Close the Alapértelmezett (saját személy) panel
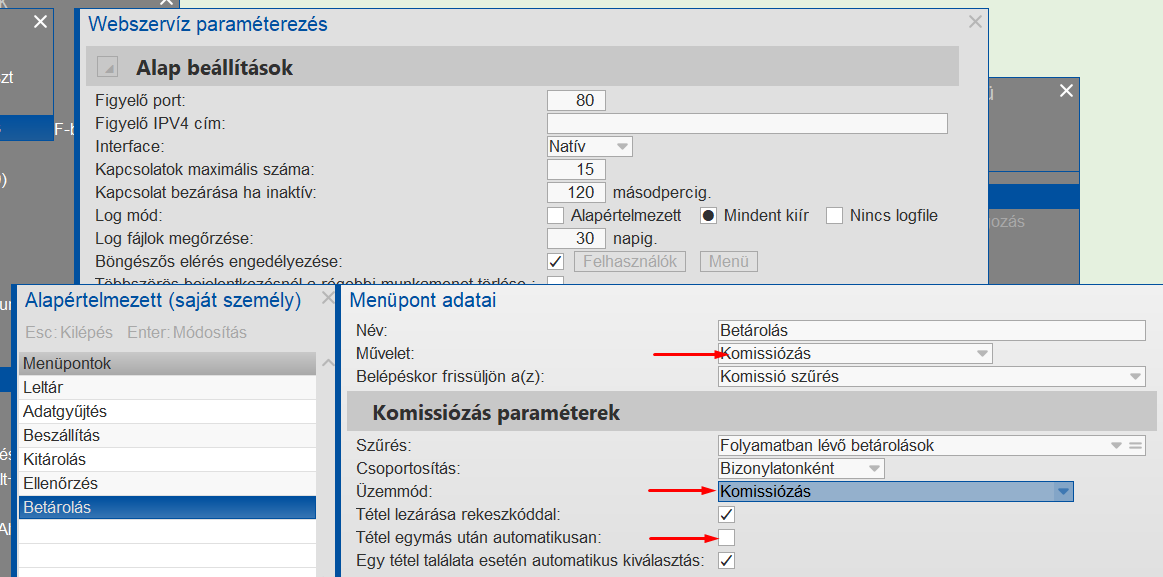This screenshot has width=1163, height=577. pyautogui.click(x=328, y=299)
